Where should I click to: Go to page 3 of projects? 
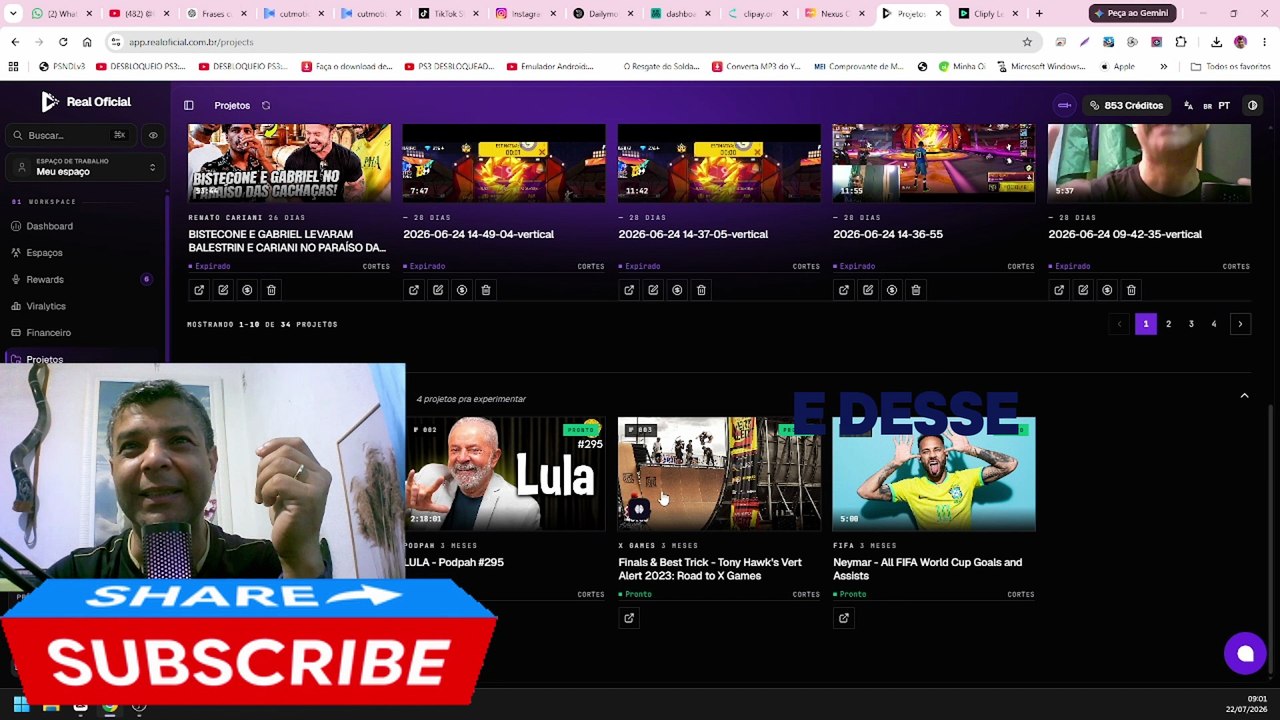pyautogui.click(x=1191, y=324)
